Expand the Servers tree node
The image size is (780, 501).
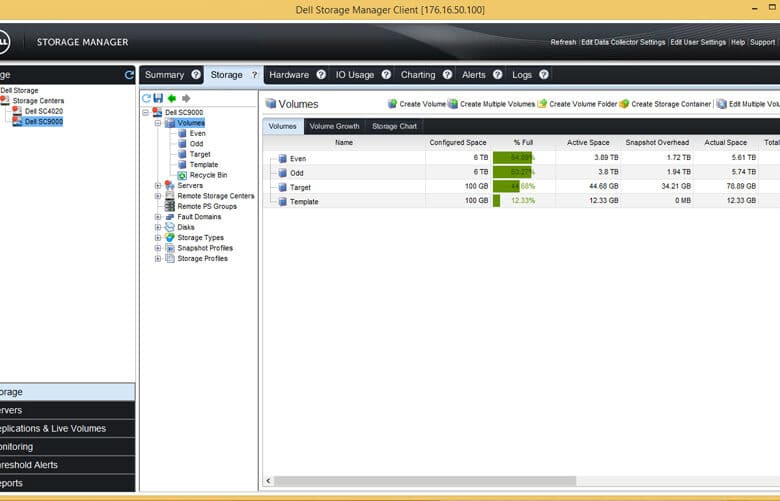pyautogui.click(x=158, y=186)
